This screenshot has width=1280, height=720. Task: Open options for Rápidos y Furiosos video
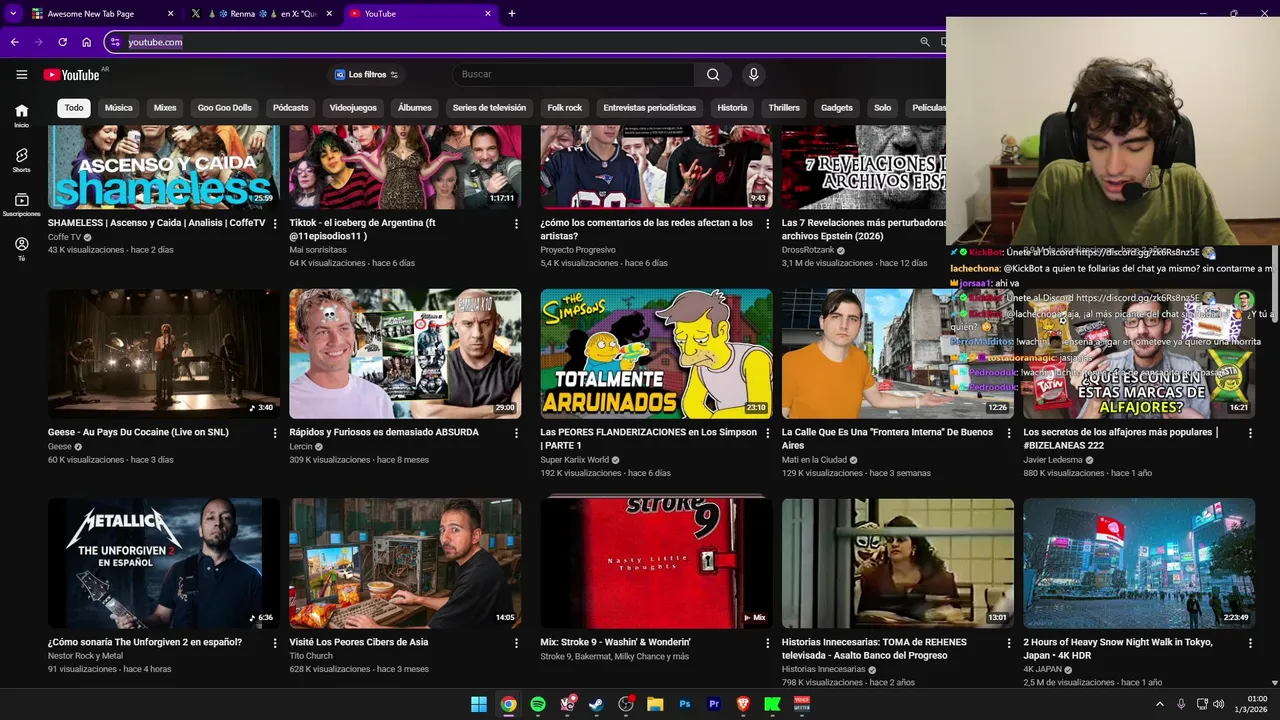[516, 433]
